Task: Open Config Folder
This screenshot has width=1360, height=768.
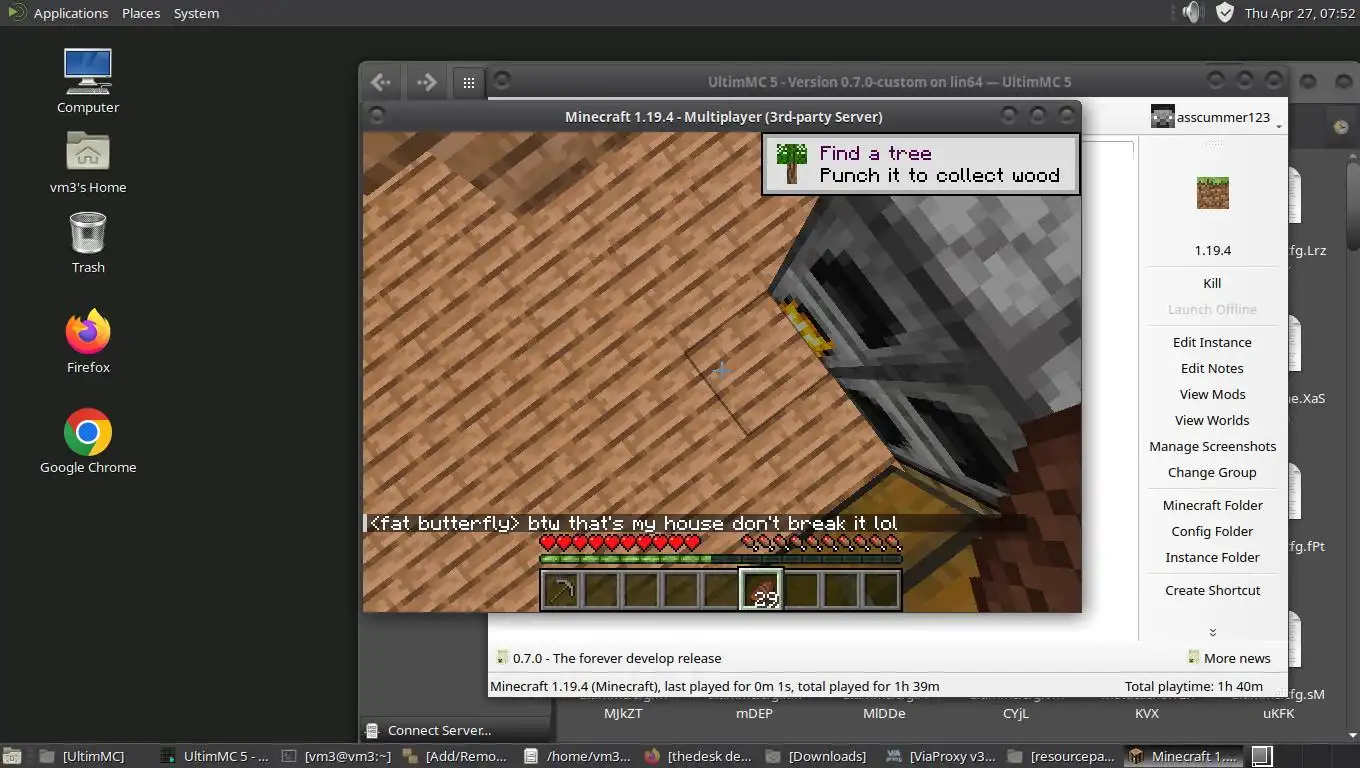Action: coord(1213,531)
